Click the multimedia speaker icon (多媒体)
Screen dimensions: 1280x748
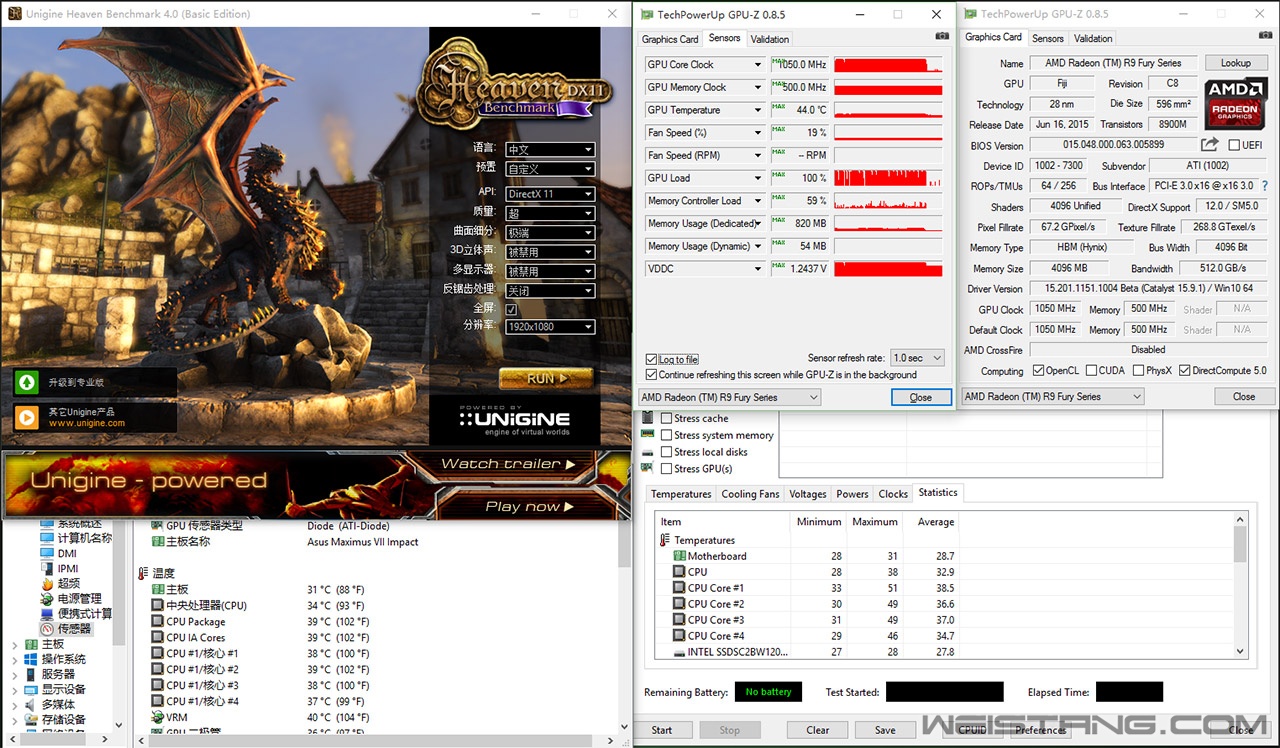click(31, 704)
